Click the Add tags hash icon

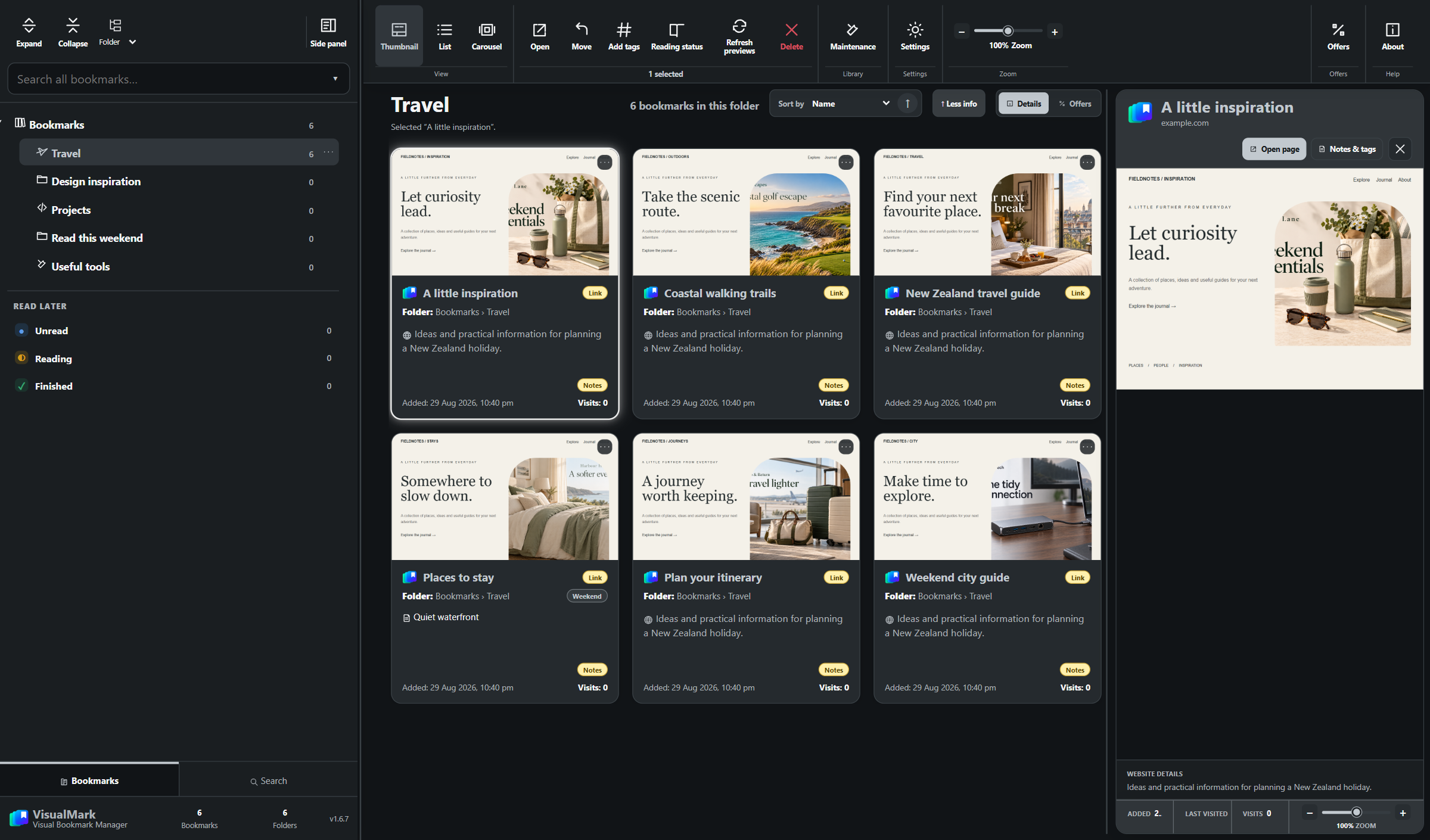(x=624, y=30)
